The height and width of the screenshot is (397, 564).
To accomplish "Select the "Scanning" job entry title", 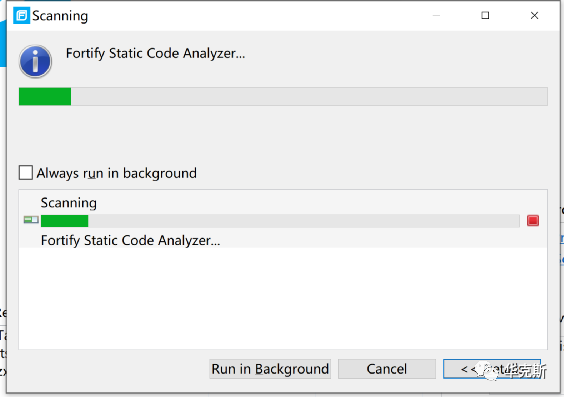I will (68, 203).
